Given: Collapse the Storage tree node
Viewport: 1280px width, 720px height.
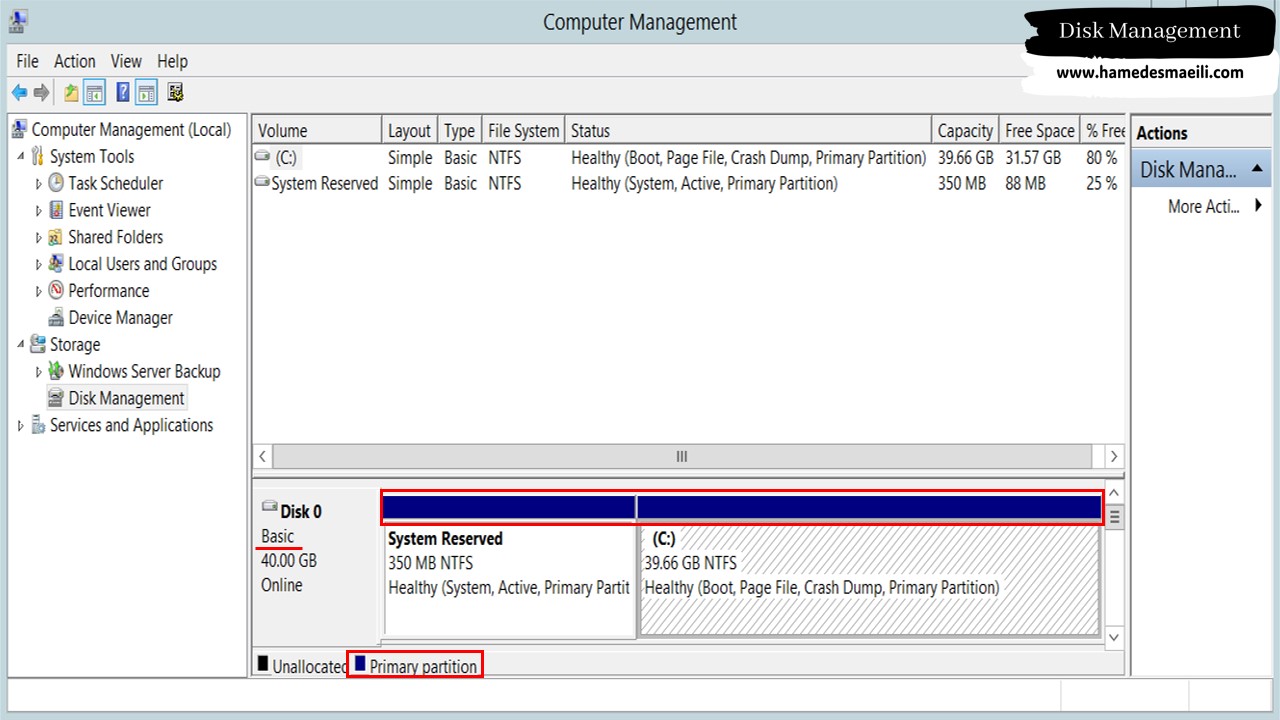Looking at the screenshot, I should pyautogui.click(x=21, y=345).
